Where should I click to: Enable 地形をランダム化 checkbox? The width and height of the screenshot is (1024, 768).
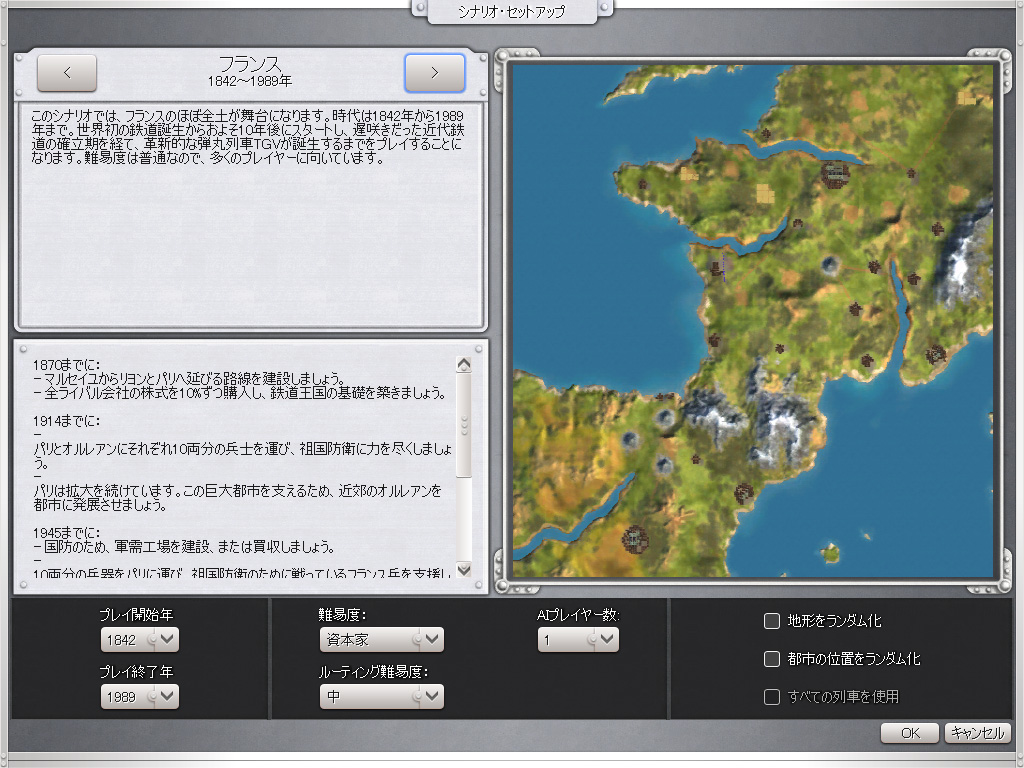[x=772, y=621]
